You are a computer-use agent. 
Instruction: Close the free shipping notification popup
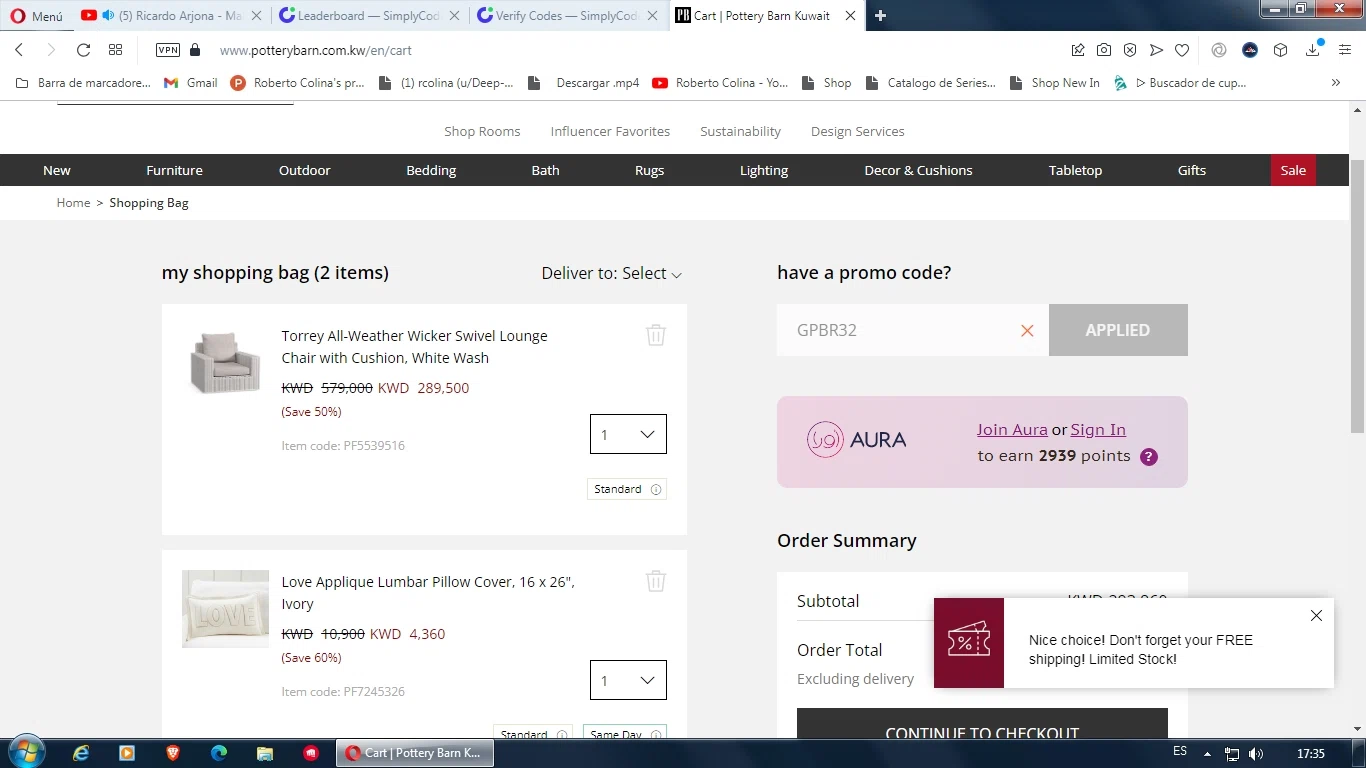point(1316,616)
